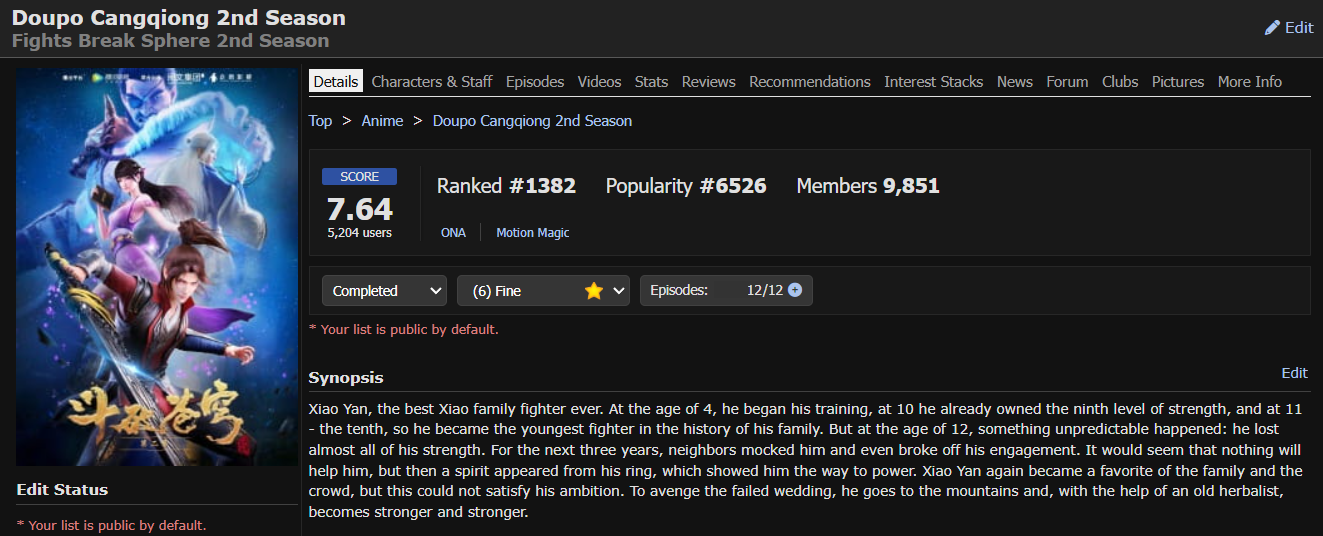Image resolution: width=1323 pixels, height=536 pixels.
Task: Open the Clubs tab
Action: click(1120, 82)
